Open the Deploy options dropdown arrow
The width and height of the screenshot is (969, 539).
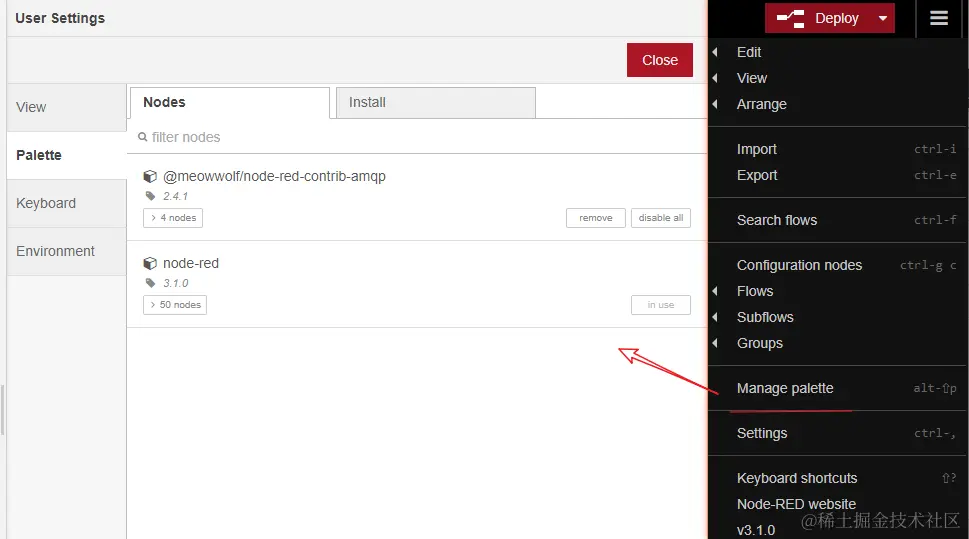[883, 18]
